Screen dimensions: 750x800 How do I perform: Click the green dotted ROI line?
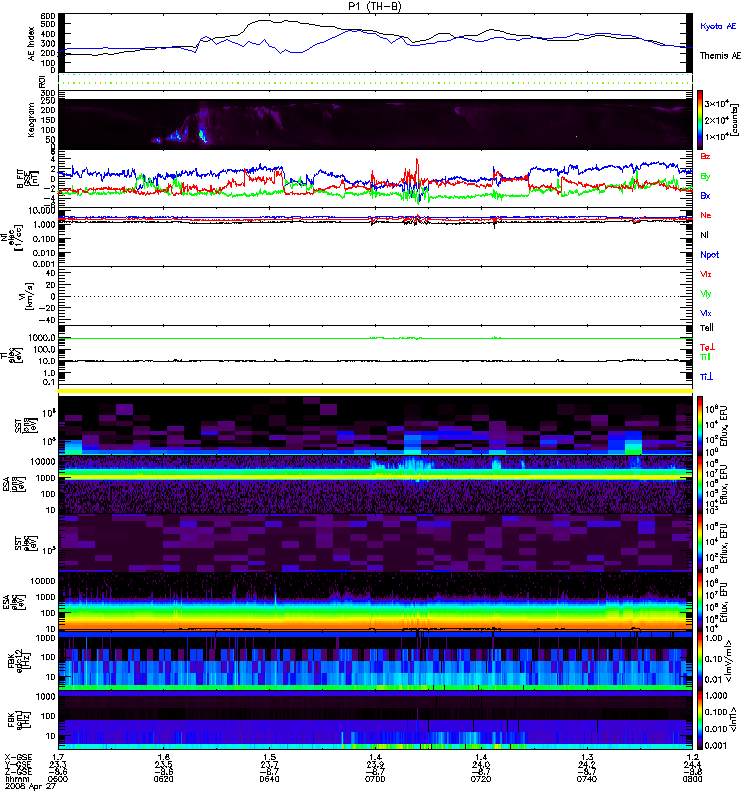click(x=375, y=83)
